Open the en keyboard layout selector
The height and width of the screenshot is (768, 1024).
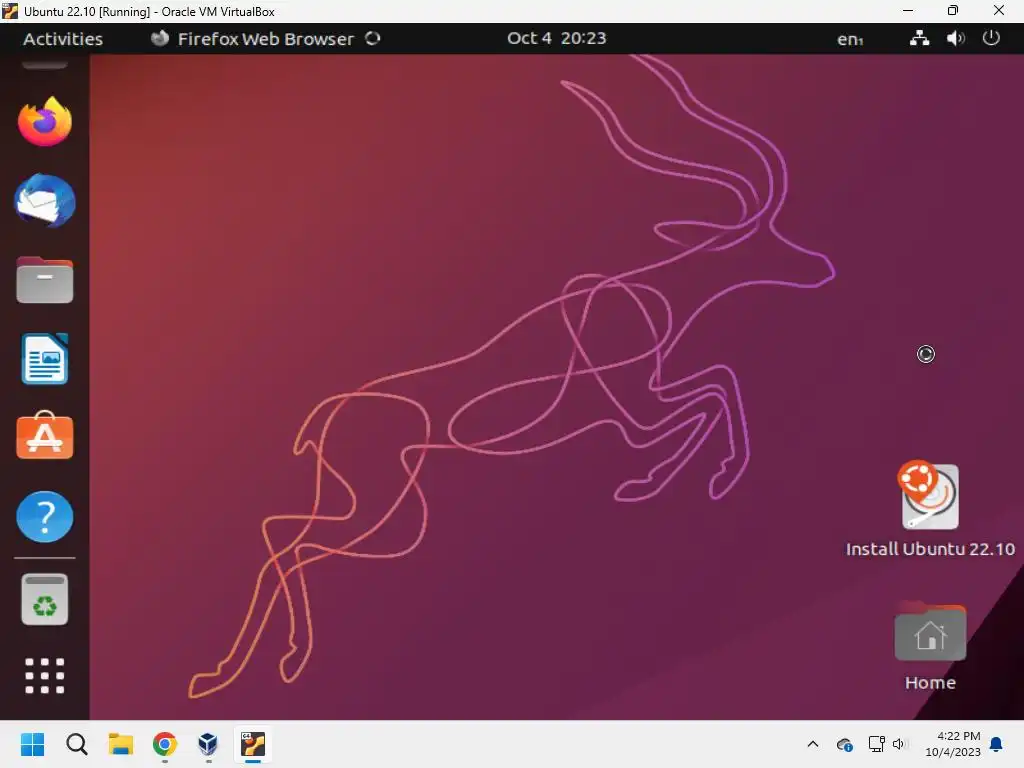pos(850,39)
